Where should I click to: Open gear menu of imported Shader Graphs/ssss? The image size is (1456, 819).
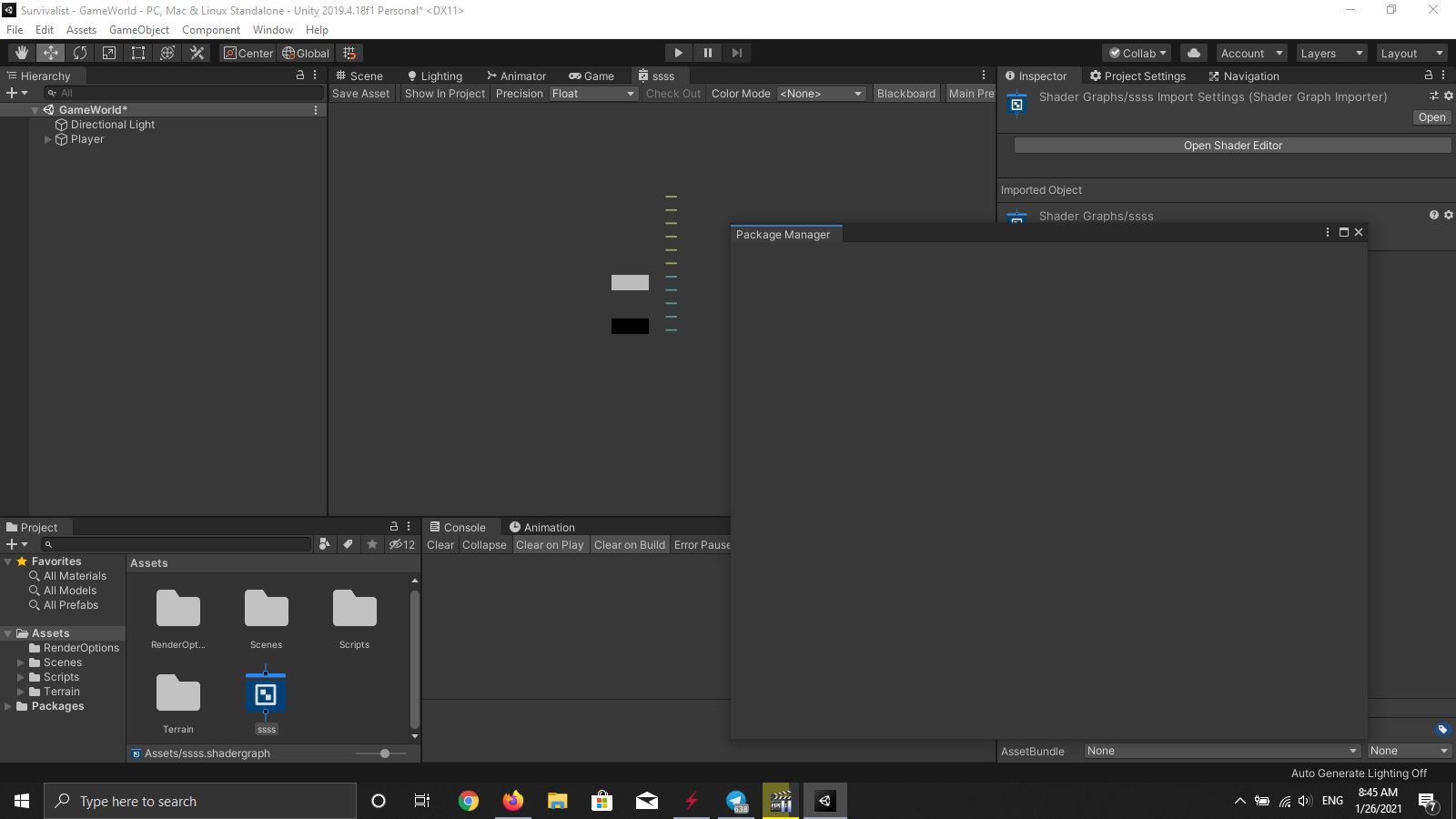tap(1449, 215)
